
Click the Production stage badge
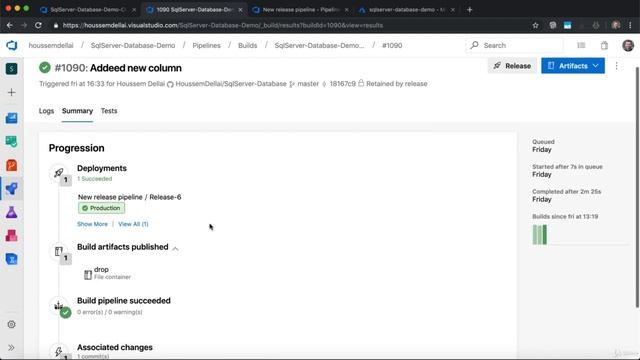click(101, 208)
